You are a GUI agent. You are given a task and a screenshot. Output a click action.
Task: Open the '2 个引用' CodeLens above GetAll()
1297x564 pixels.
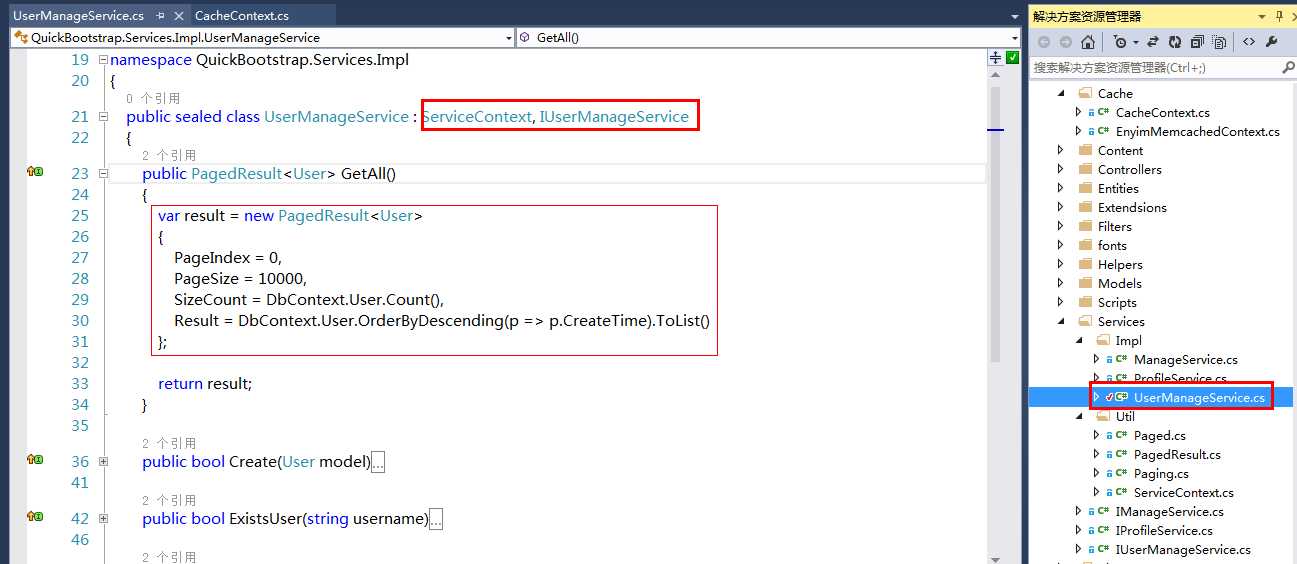click(x=169, y=155)
